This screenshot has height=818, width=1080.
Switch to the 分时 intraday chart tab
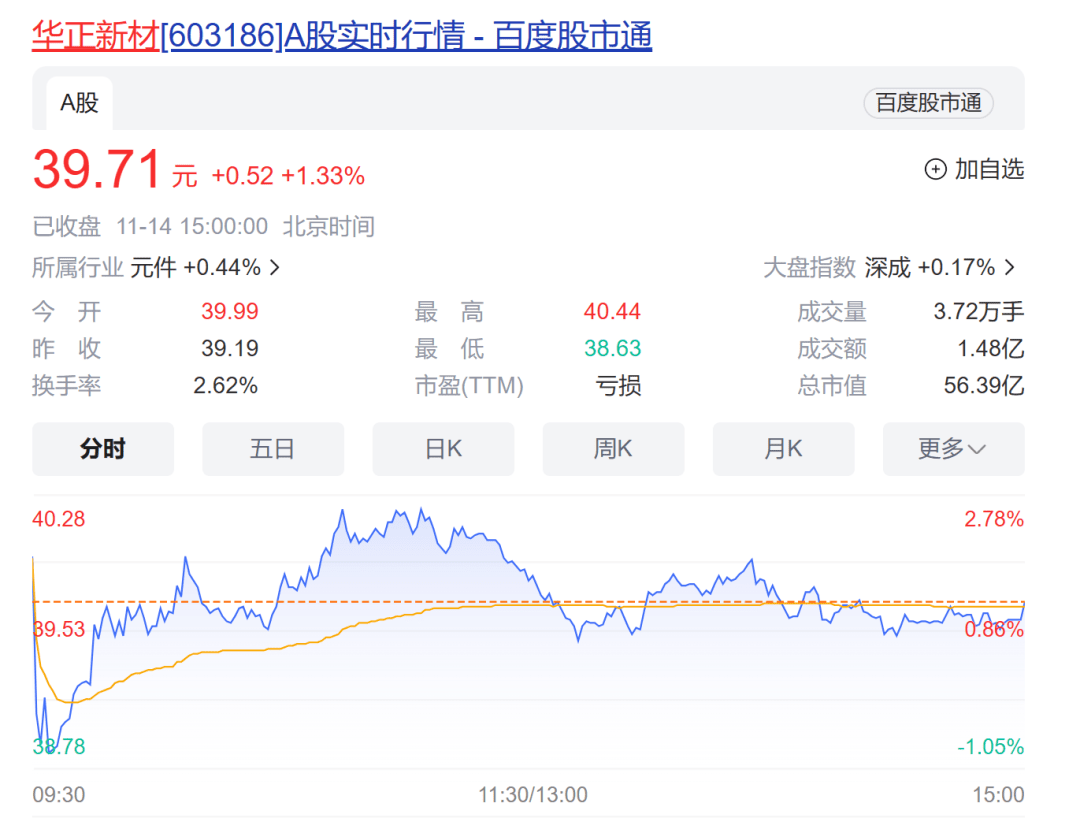[x=103, y=449]
